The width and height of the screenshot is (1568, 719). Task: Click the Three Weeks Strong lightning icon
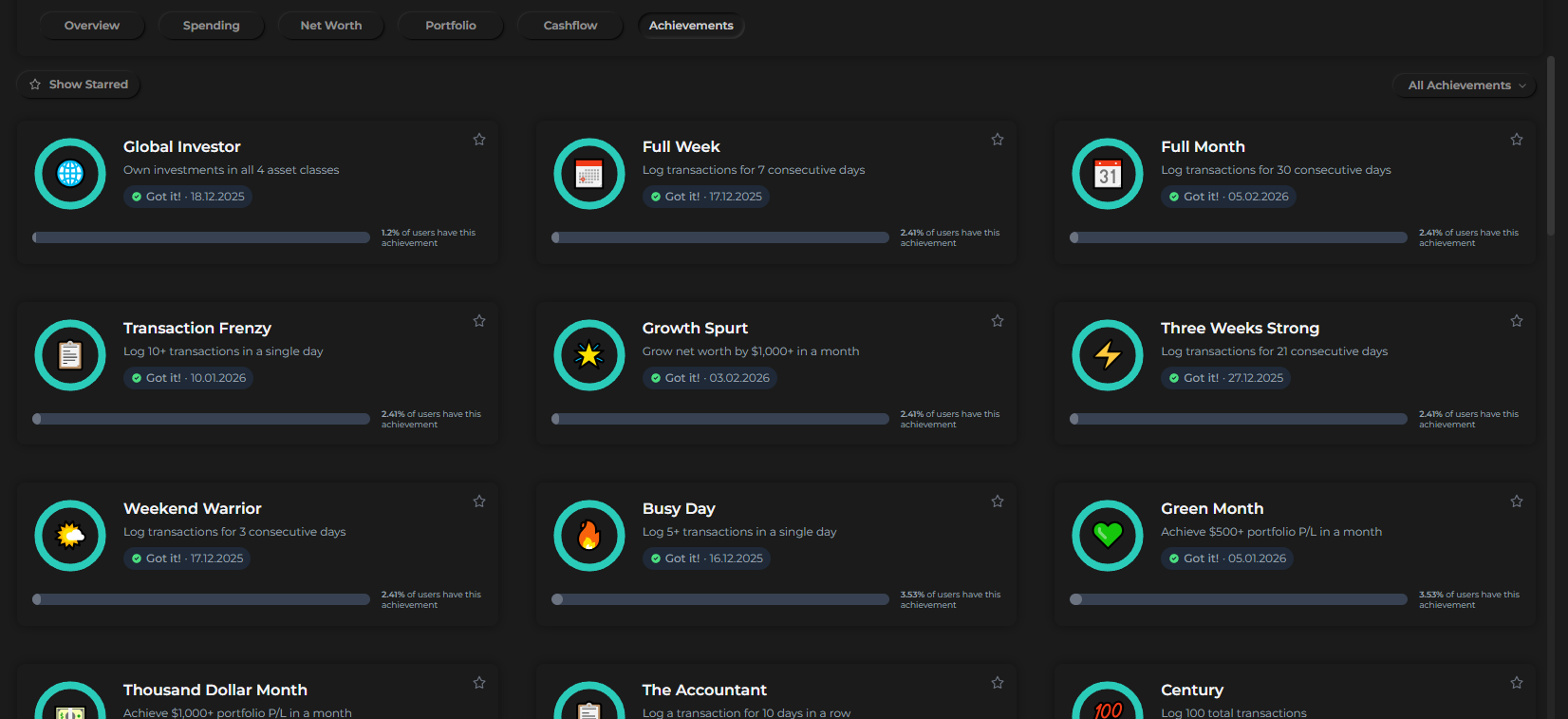click(1108, 355)
